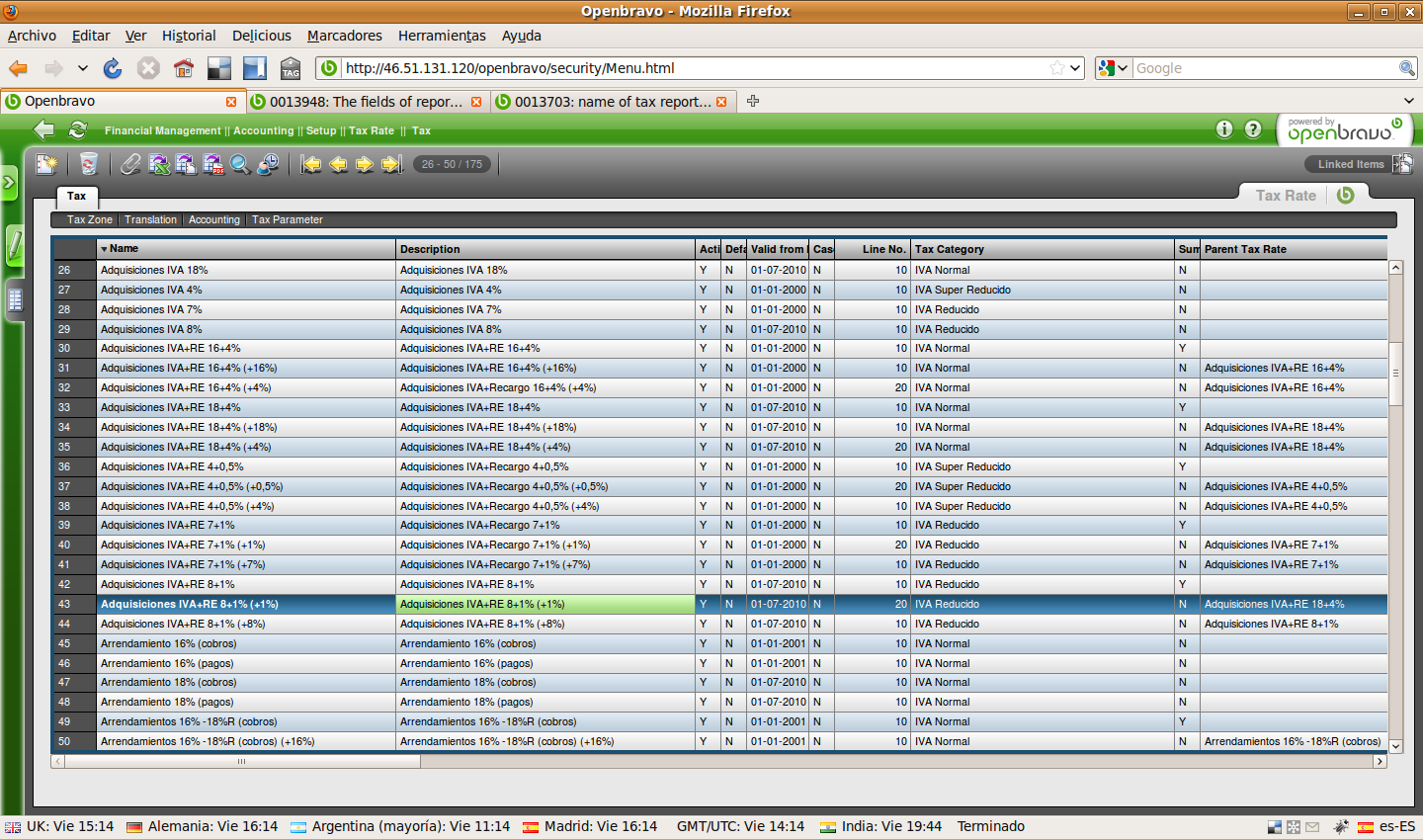This screenshot has height=840, width=1423.
Task: Sort by the Parent Tax Rate column header
Action: coord(1294,249)
